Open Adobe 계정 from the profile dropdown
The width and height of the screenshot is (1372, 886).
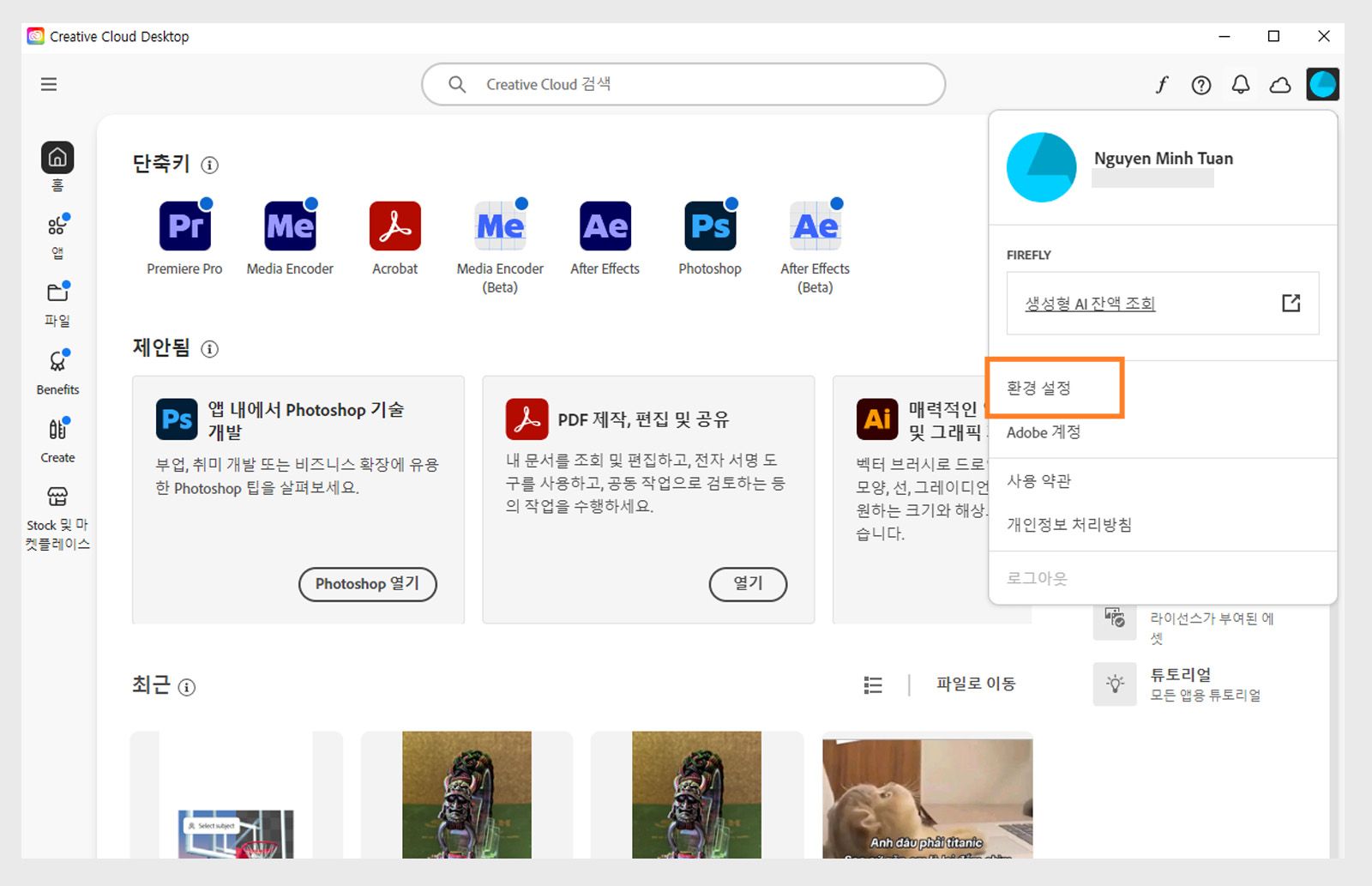pos(1043,433)
